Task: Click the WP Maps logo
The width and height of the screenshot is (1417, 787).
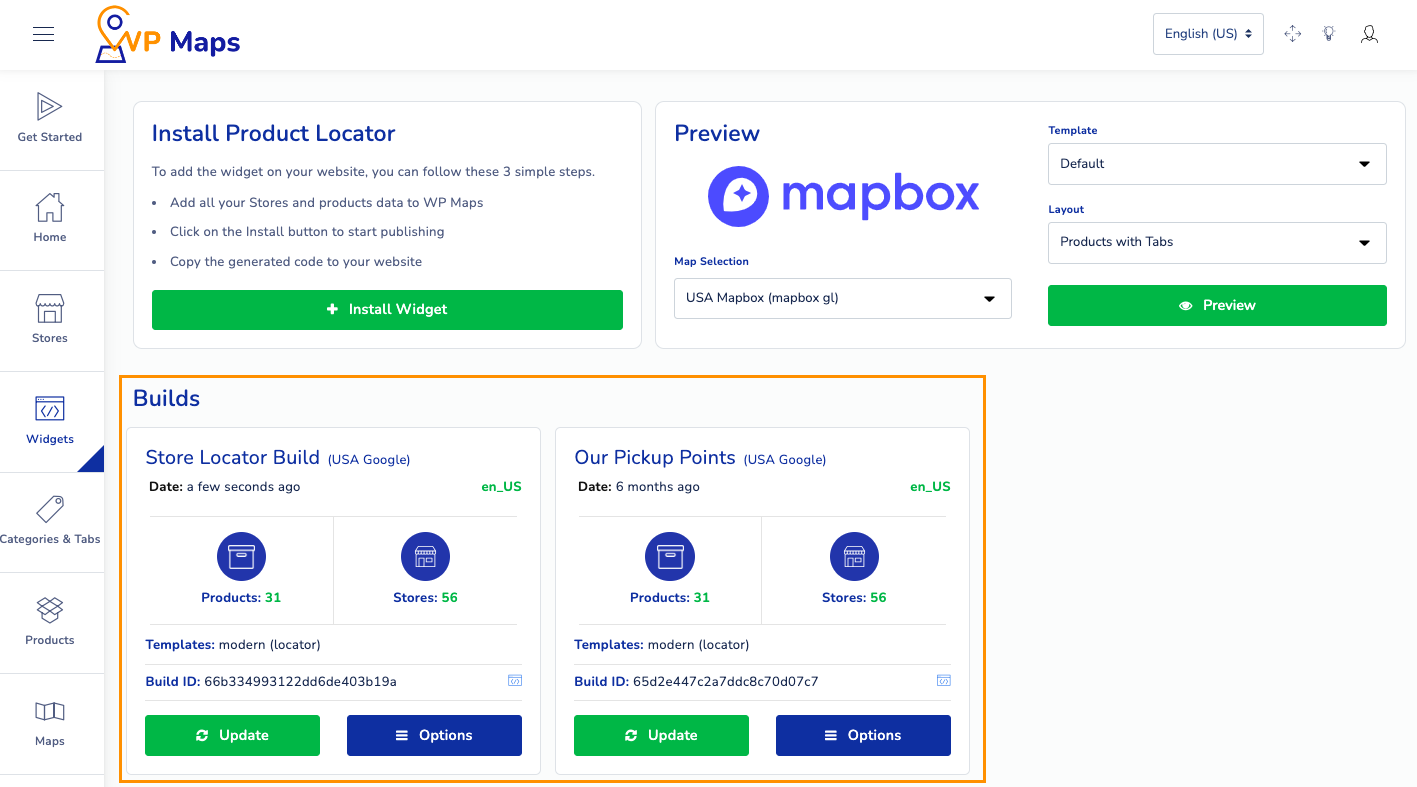Action: [167, 35]
